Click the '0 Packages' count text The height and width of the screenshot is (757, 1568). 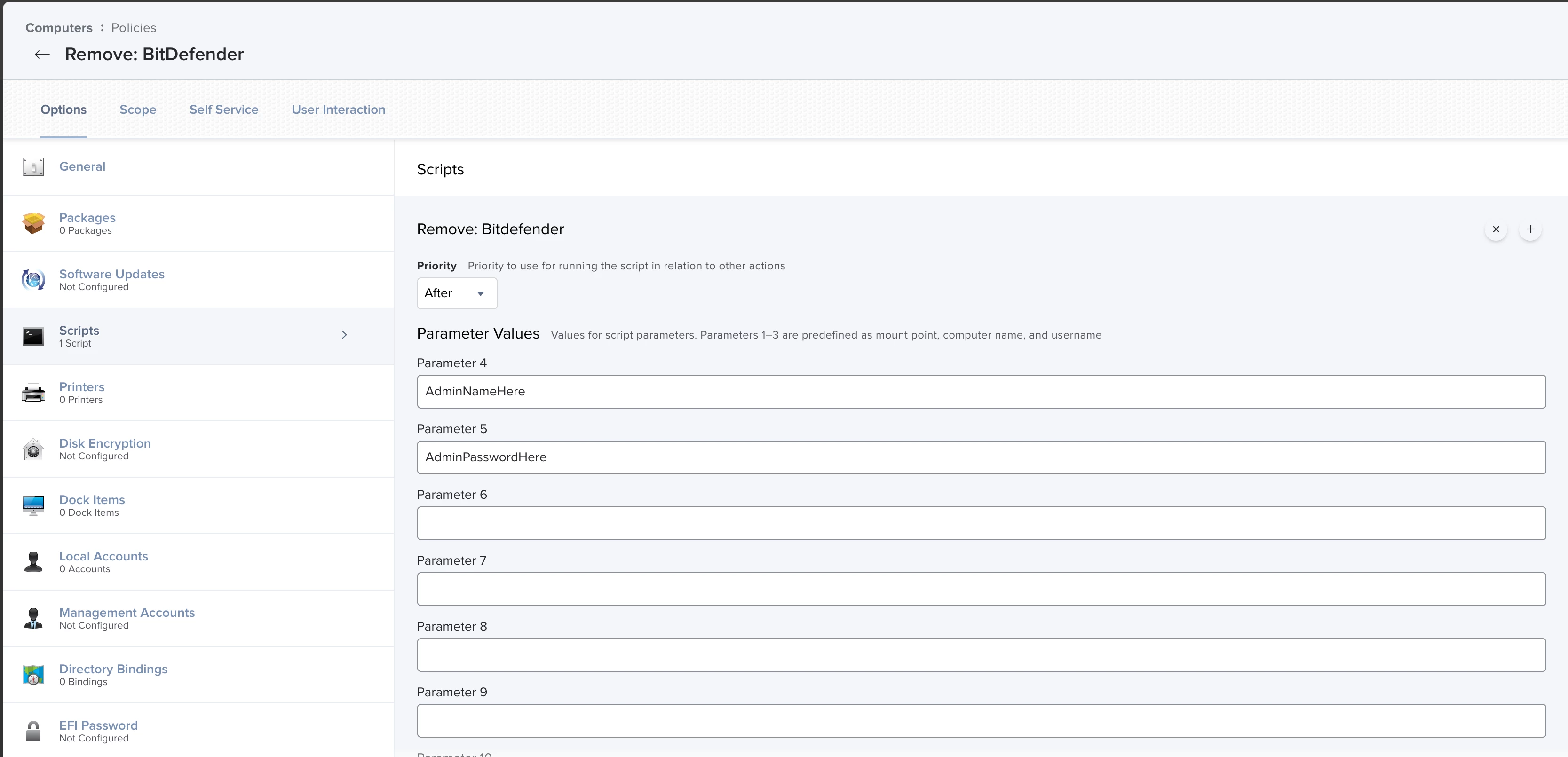pyautogui.click(x=85, y=231)
